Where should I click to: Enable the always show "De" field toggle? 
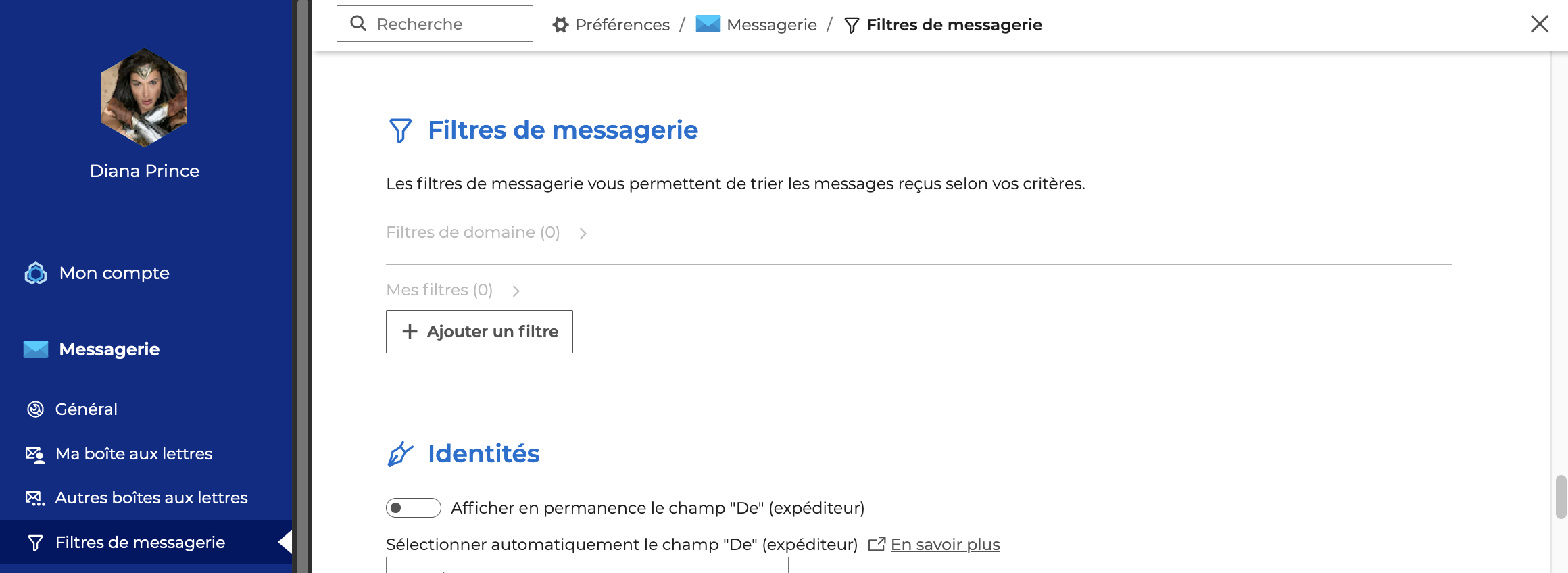[413, 507]
